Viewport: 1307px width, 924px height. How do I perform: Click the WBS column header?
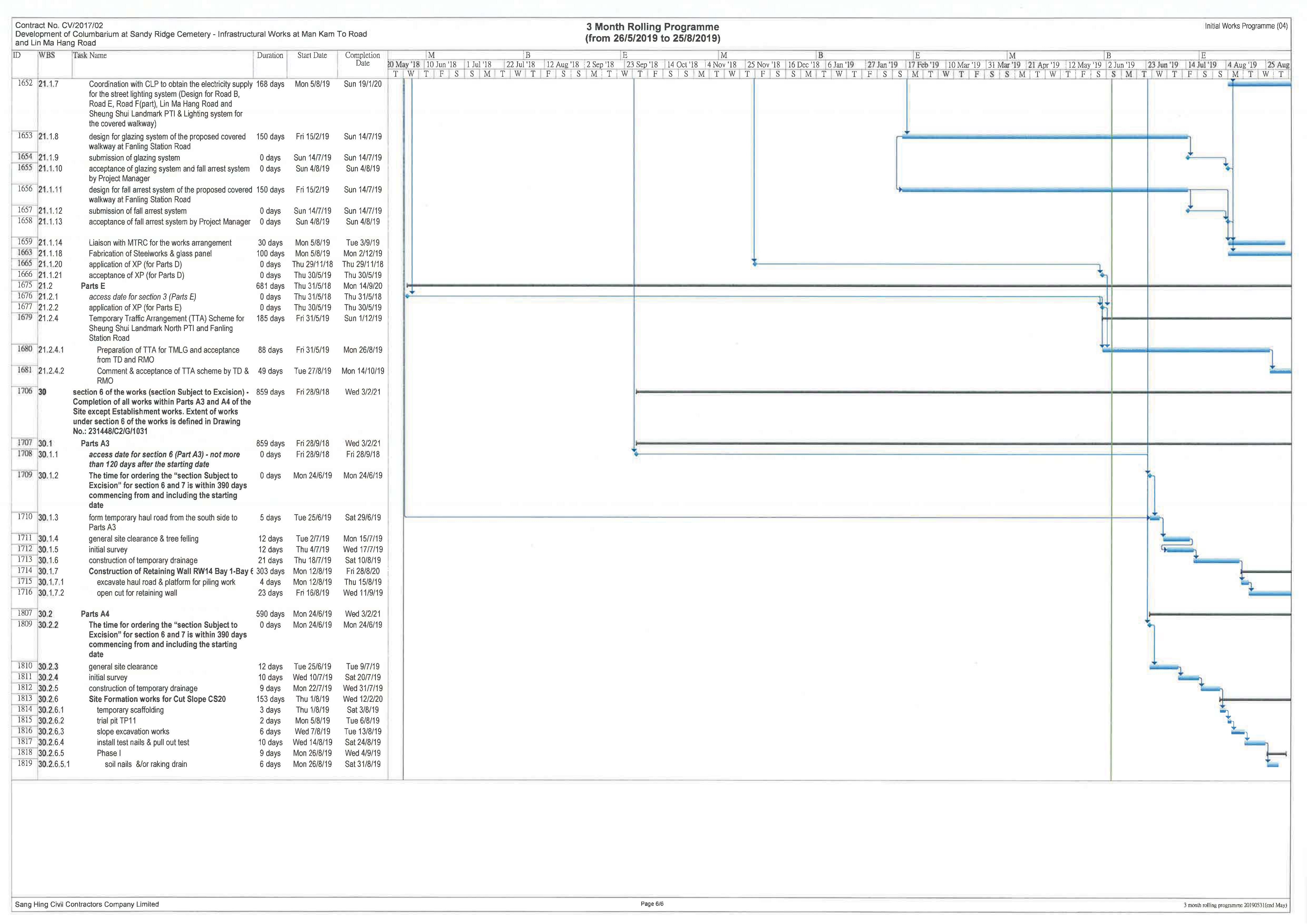click(47, 55)
